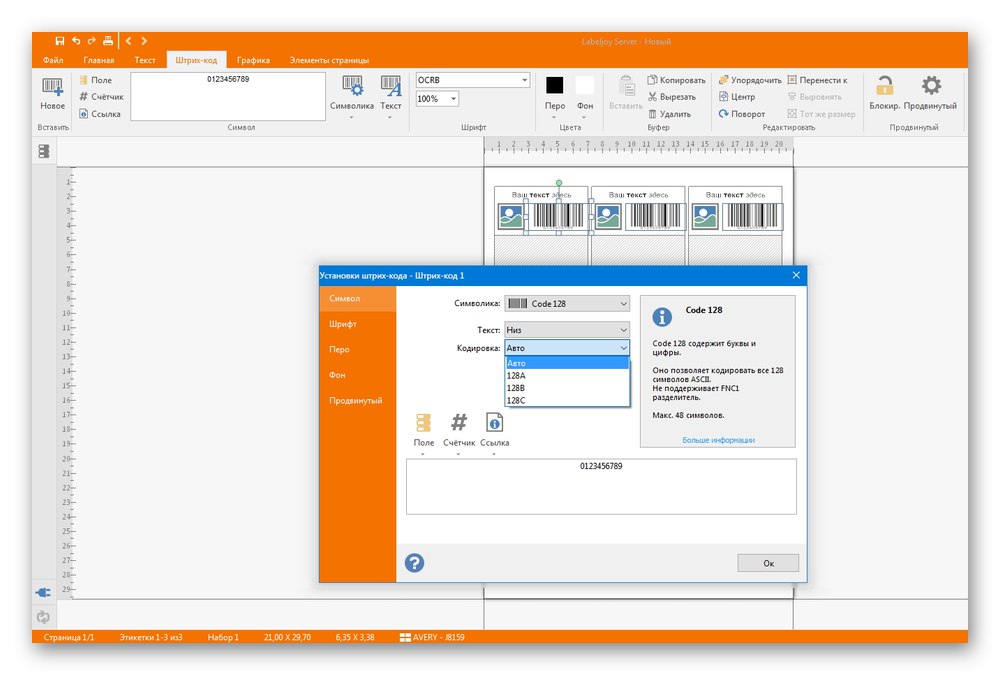Open the Текст Низ dropdown

(x=567, y=330)
